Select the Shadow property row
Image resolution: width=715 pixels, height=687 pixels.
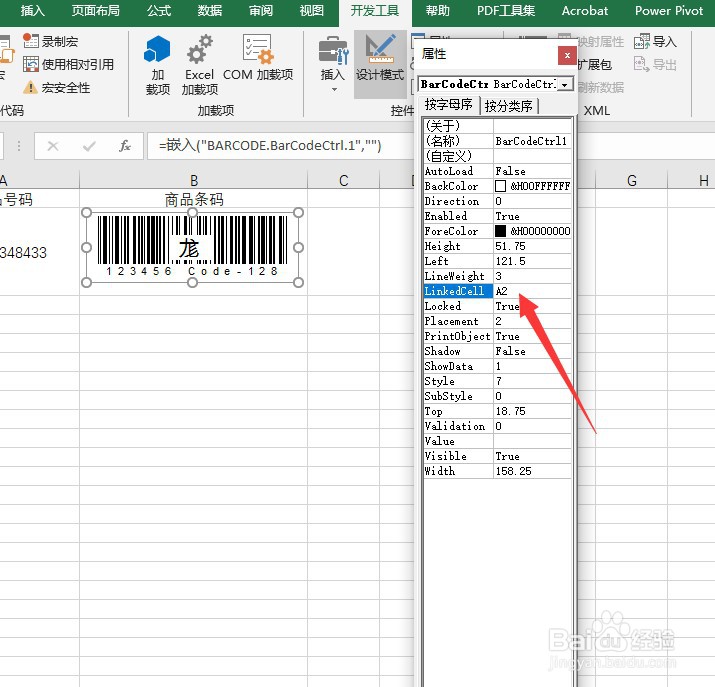tap(497, 351)
